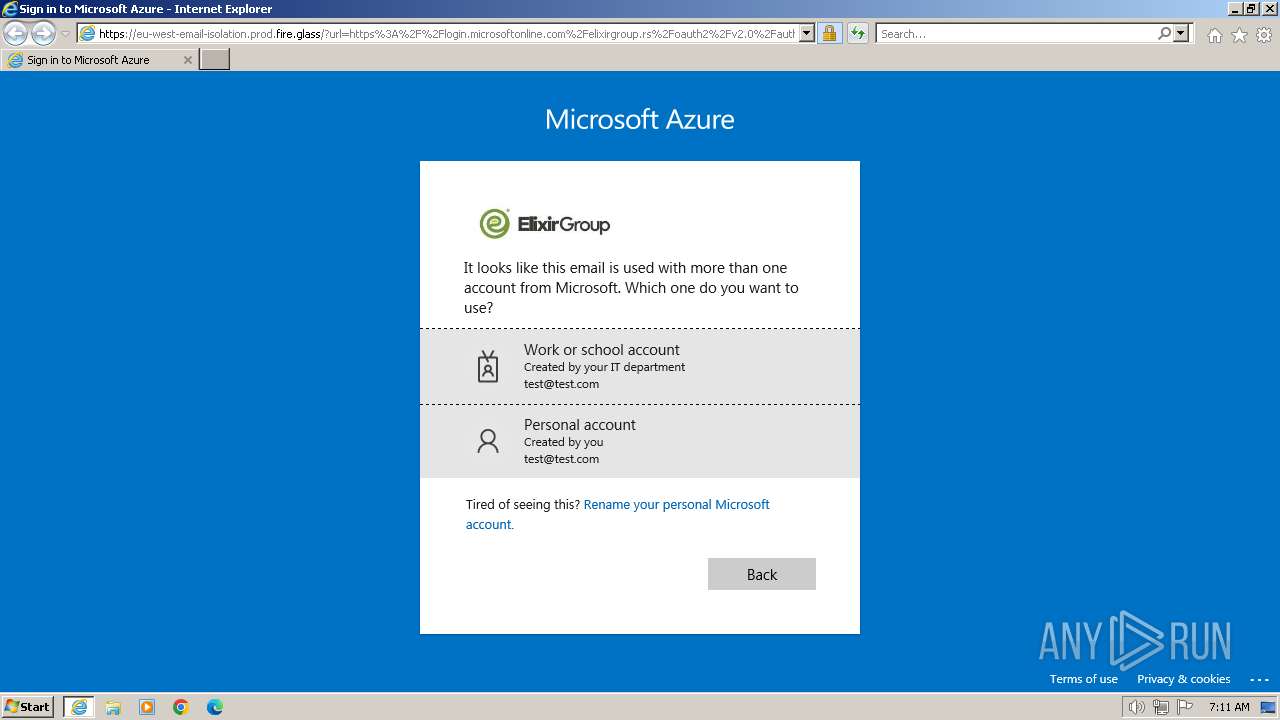Open the Privacy & cookies link

pyautogui.click(x=1183, y=679)
